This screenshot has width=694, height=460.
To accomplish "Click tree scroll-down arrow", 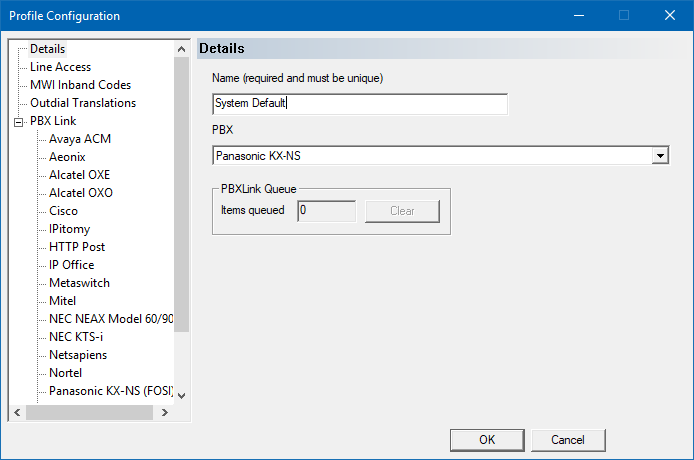I will (x=181, y=396).
